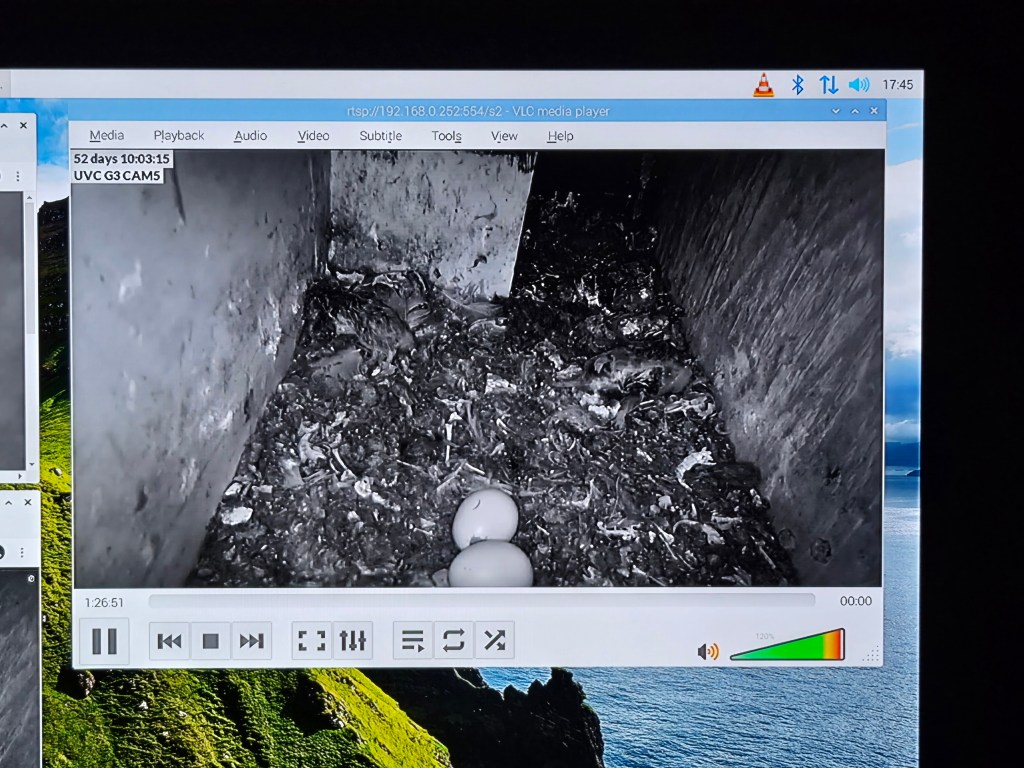Image resolution: width=1024 pixels, height=768 pixels.
Task: Expand the Audio menu
Action: tap(250, 136)
